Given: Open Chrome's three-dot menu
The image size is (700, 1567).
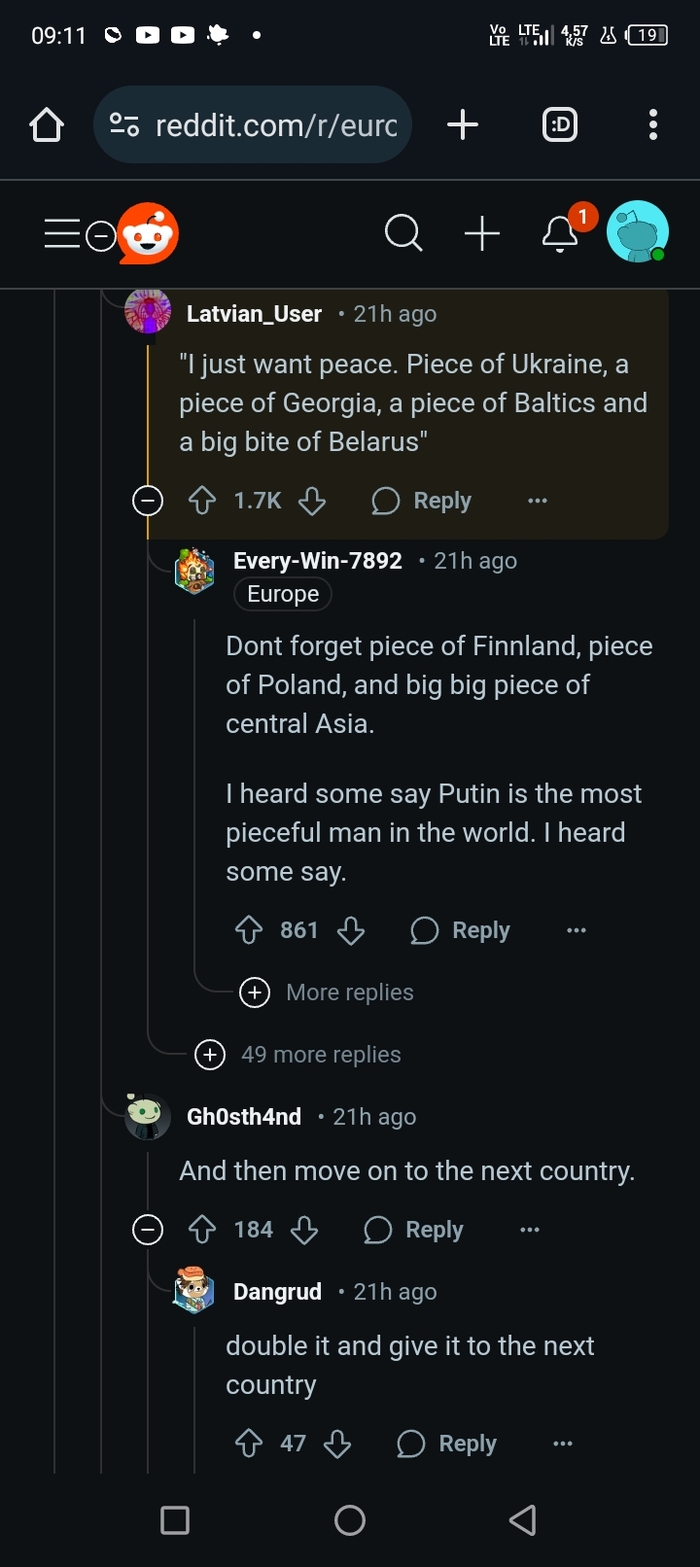Looking at the screenshot, I should pyautogui.click(x=652, y=125).
